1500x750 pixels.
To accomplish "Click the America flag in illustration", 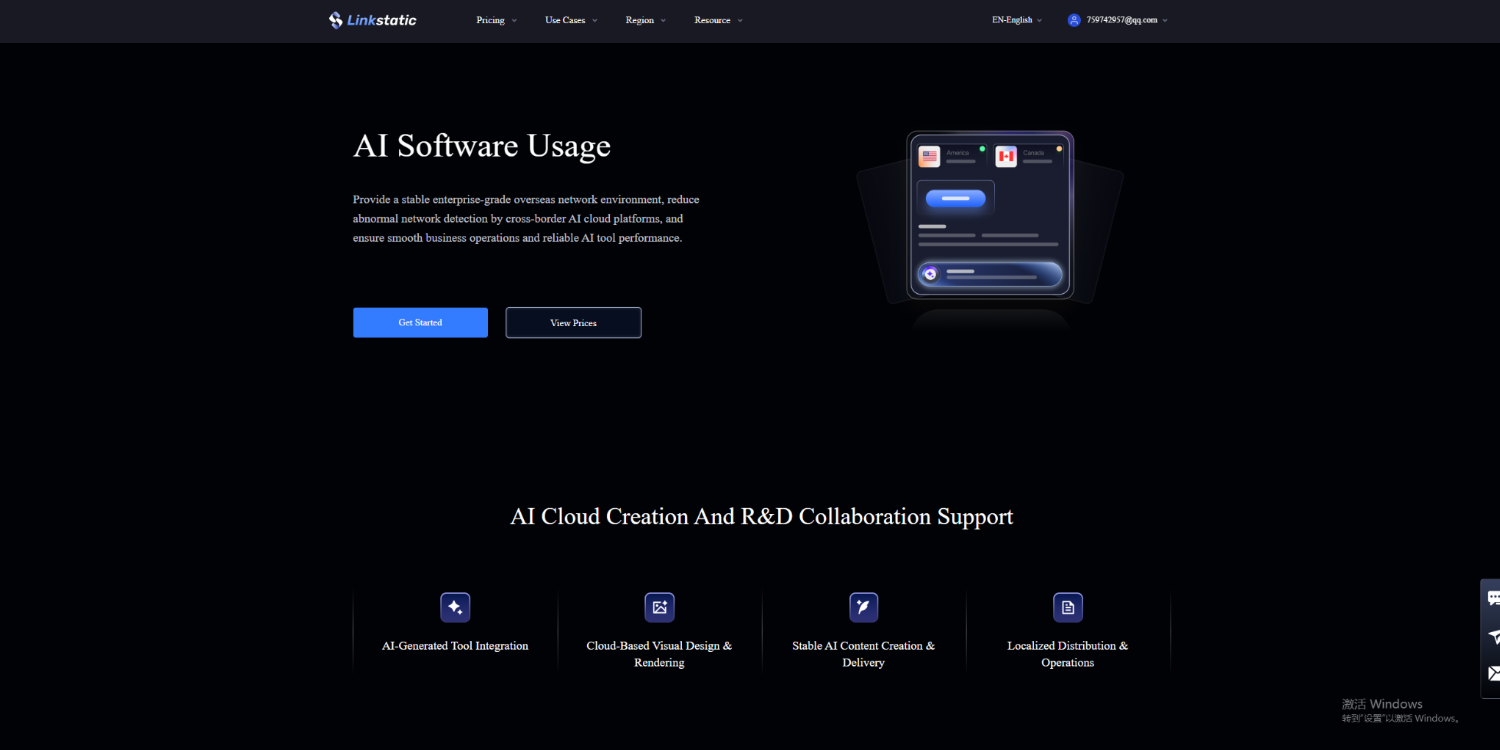I will pyautogui.click(x=930, y=157).
